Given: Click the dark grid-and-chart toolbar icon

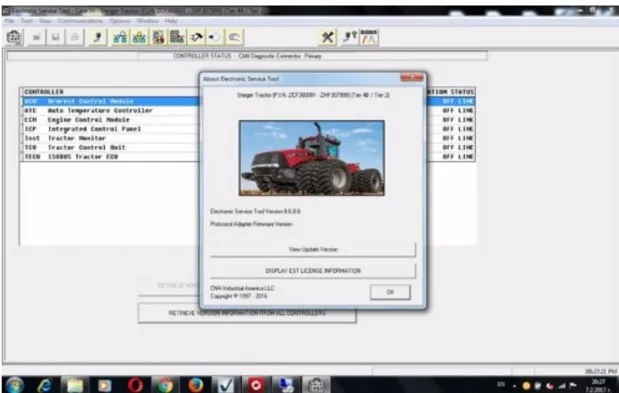Looking at the screenshot, I should [x=177, y=37].
